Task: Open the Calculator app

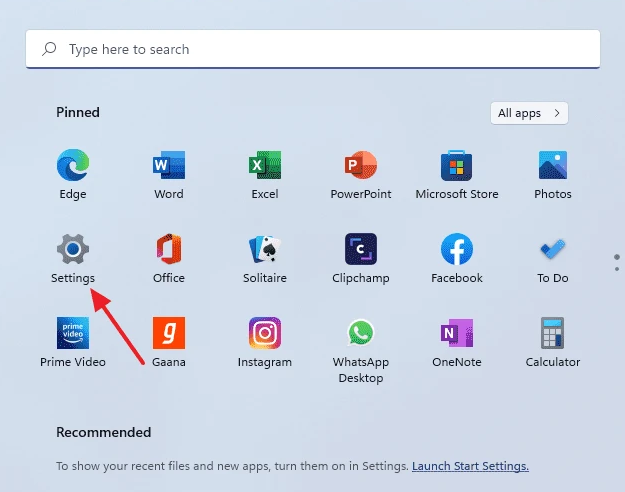Action: [x=553, y=333]
